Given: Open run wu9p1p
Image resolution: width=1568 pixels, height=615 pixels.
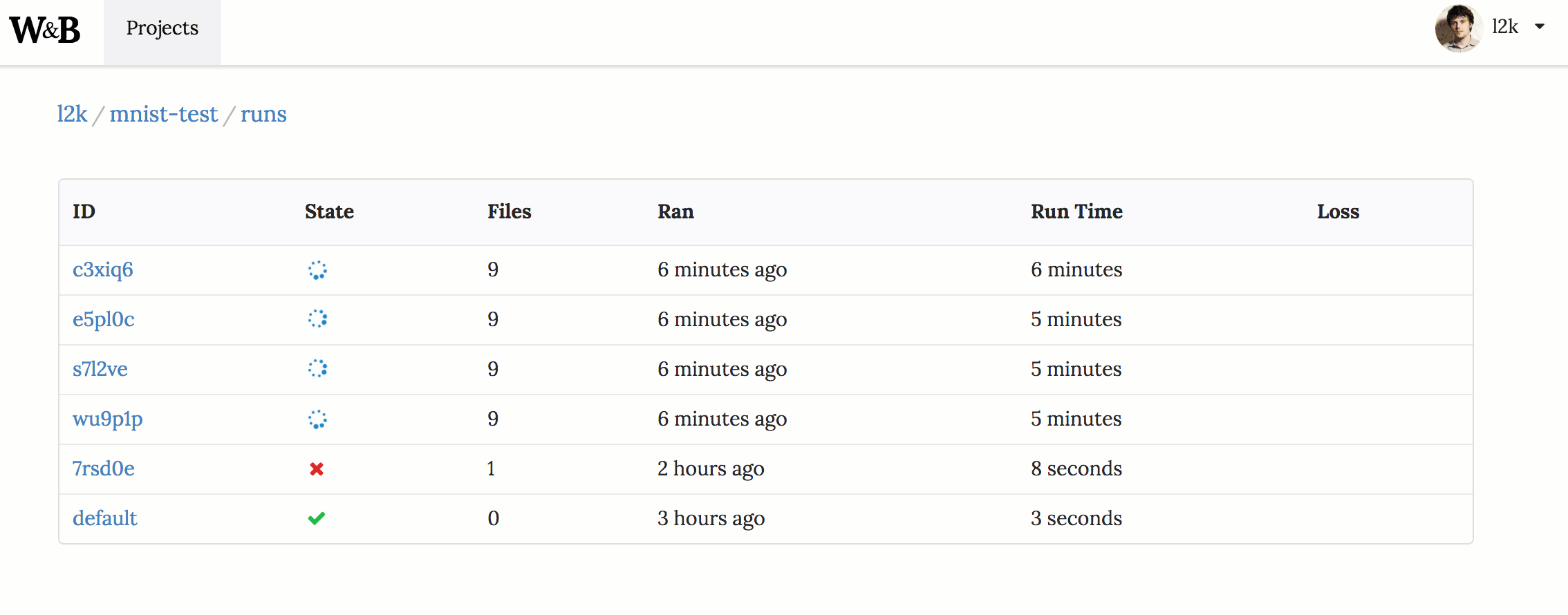Looking at the screenshot, I should click(x=108, y=419).
